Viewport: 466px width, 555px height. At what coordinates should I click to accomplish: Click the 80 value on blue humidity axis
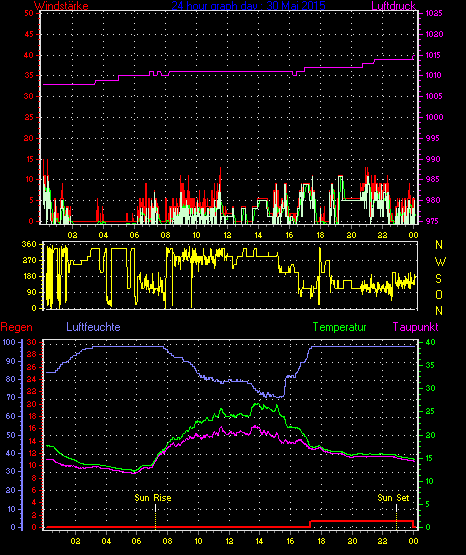(11, 379)
